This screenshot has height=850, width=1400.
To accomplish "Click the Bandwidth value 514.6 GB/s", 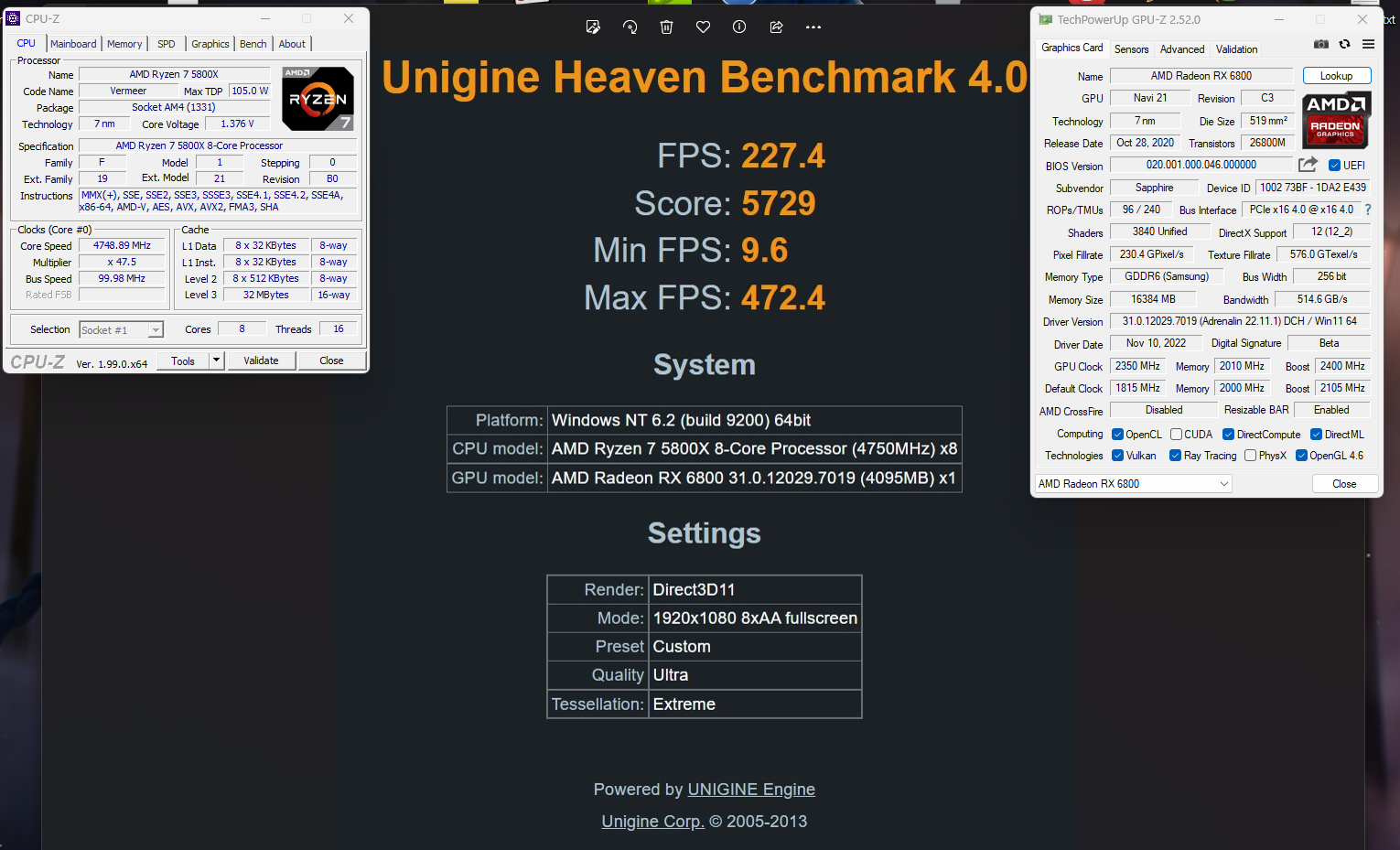I will coord(1322,299).
